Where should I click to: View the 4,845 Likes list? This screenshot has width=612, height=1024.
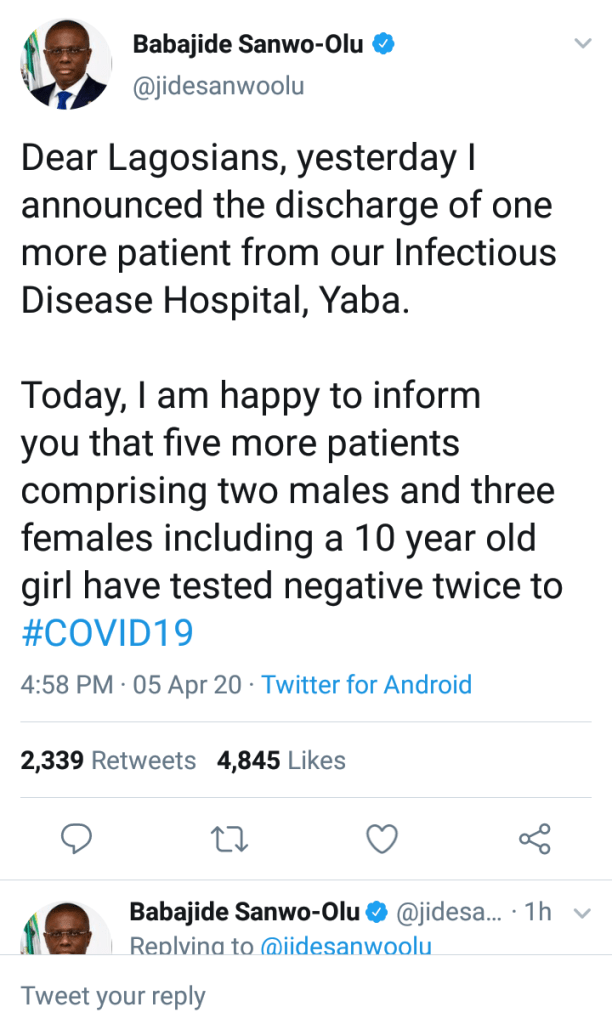(281, 760)
